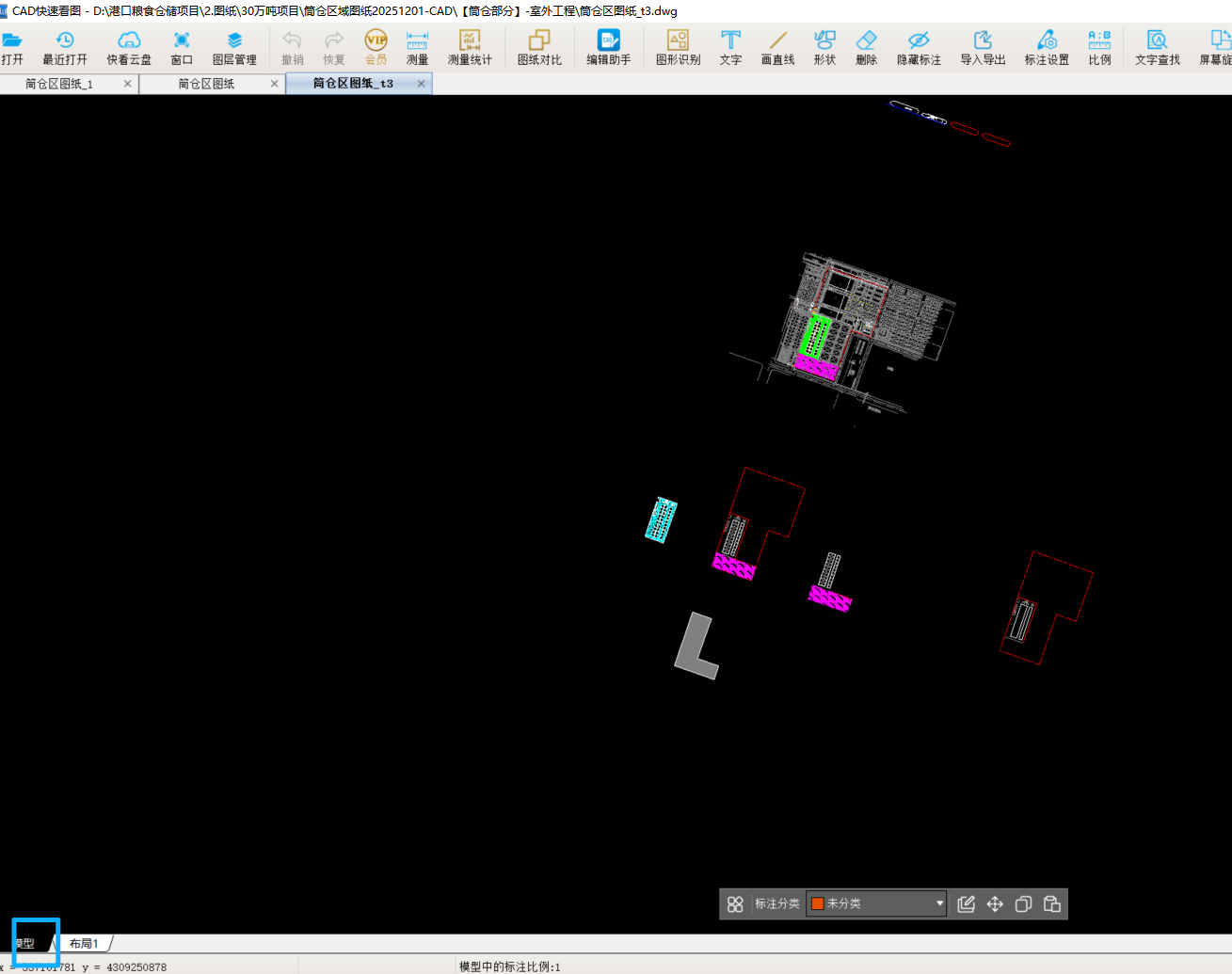Click the cyan silo block drawing
This screenshot has width=1232, height=974.
661,519
